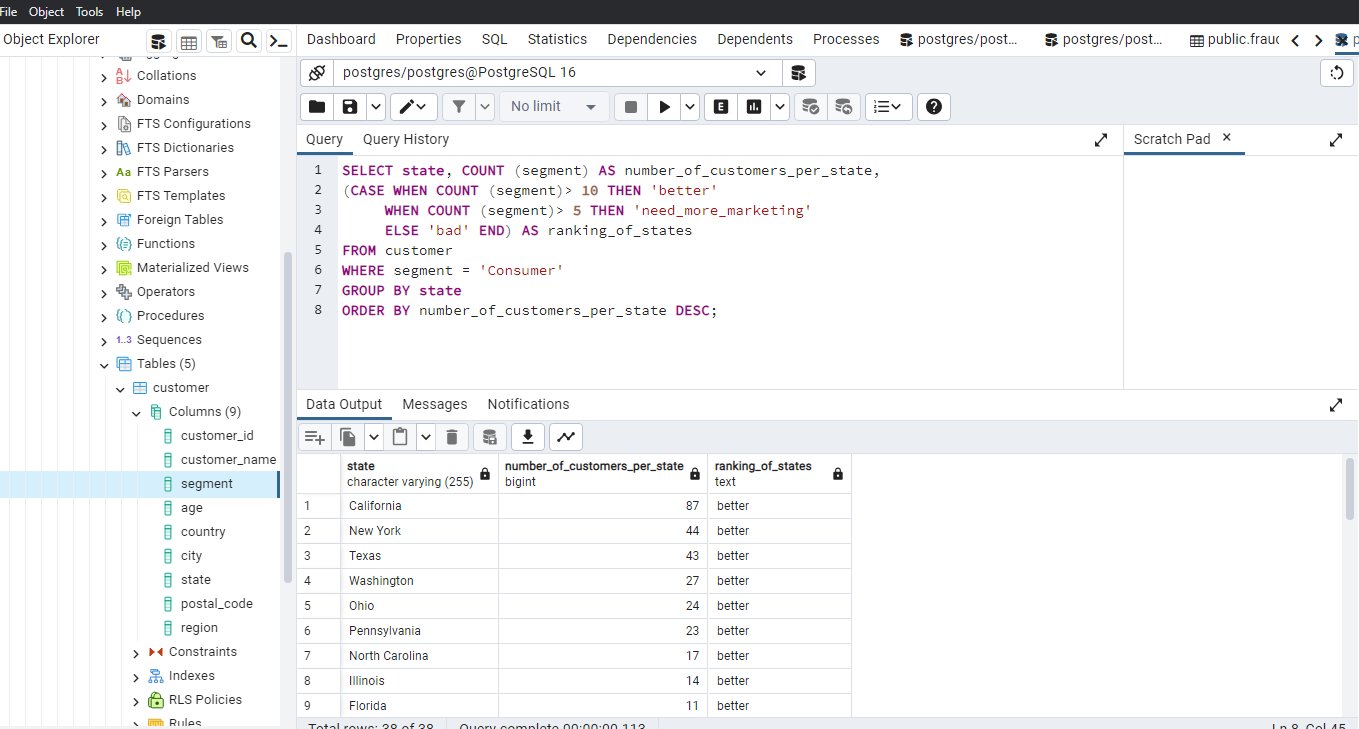Collapse the customer table tree node
1359x729 pixels.
[x=120, y=388]
